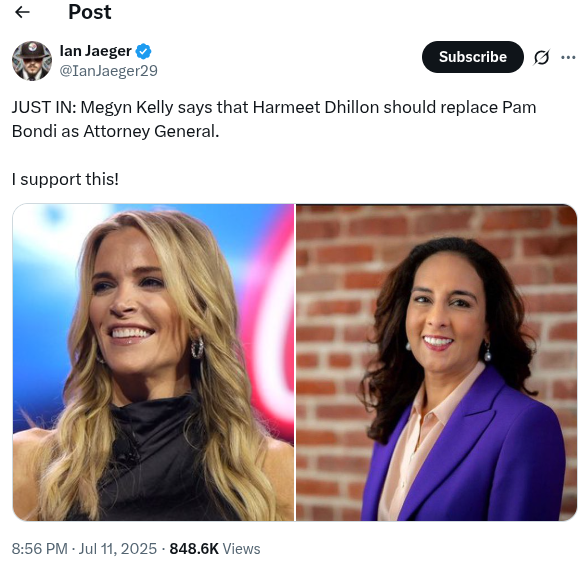Viewport: 587px width, 565px height.
Task: Open the right photo with the brick wall
Action: 436,362
